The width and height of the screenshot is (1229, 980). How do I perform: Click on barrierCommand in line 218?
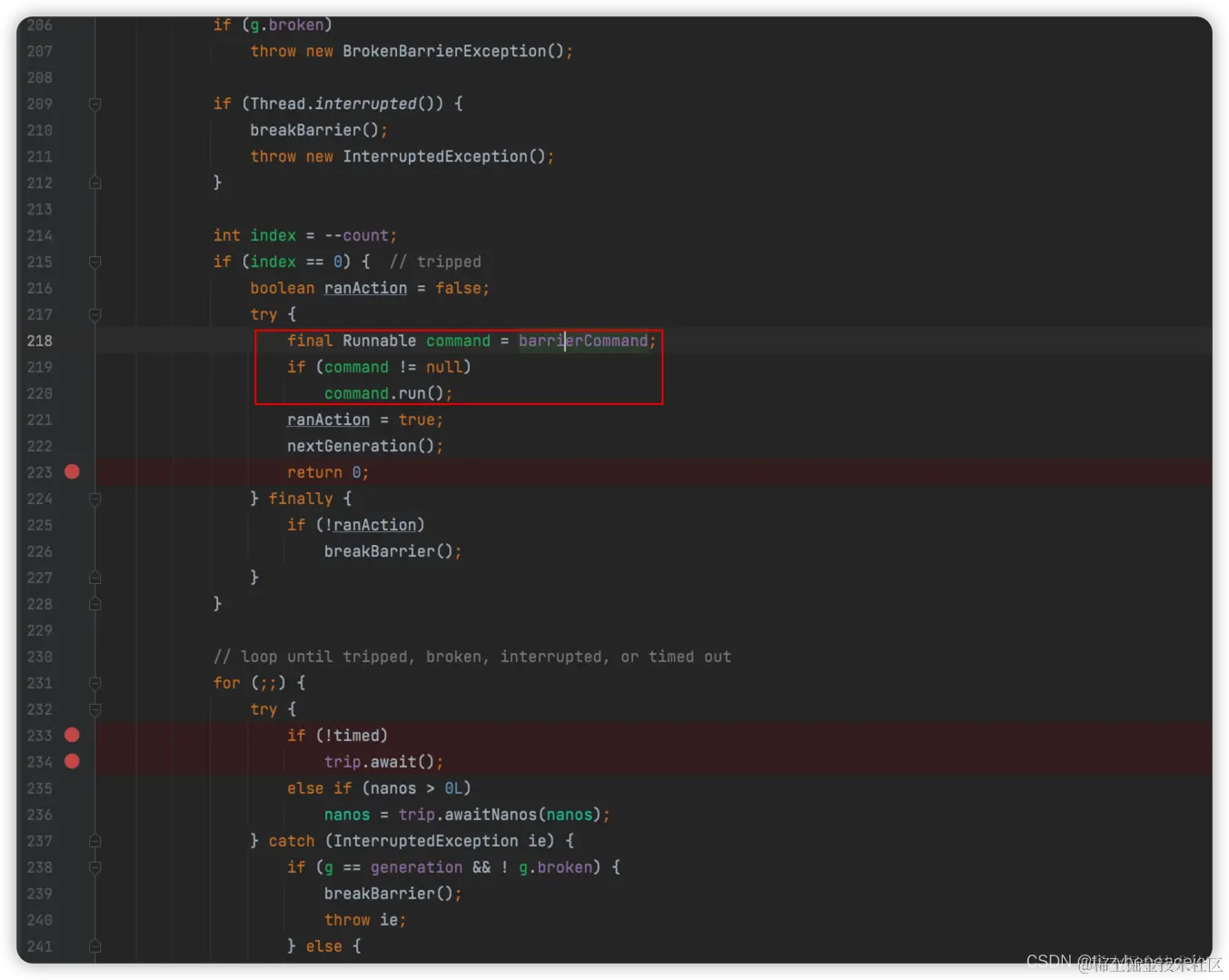click(583, 341)
